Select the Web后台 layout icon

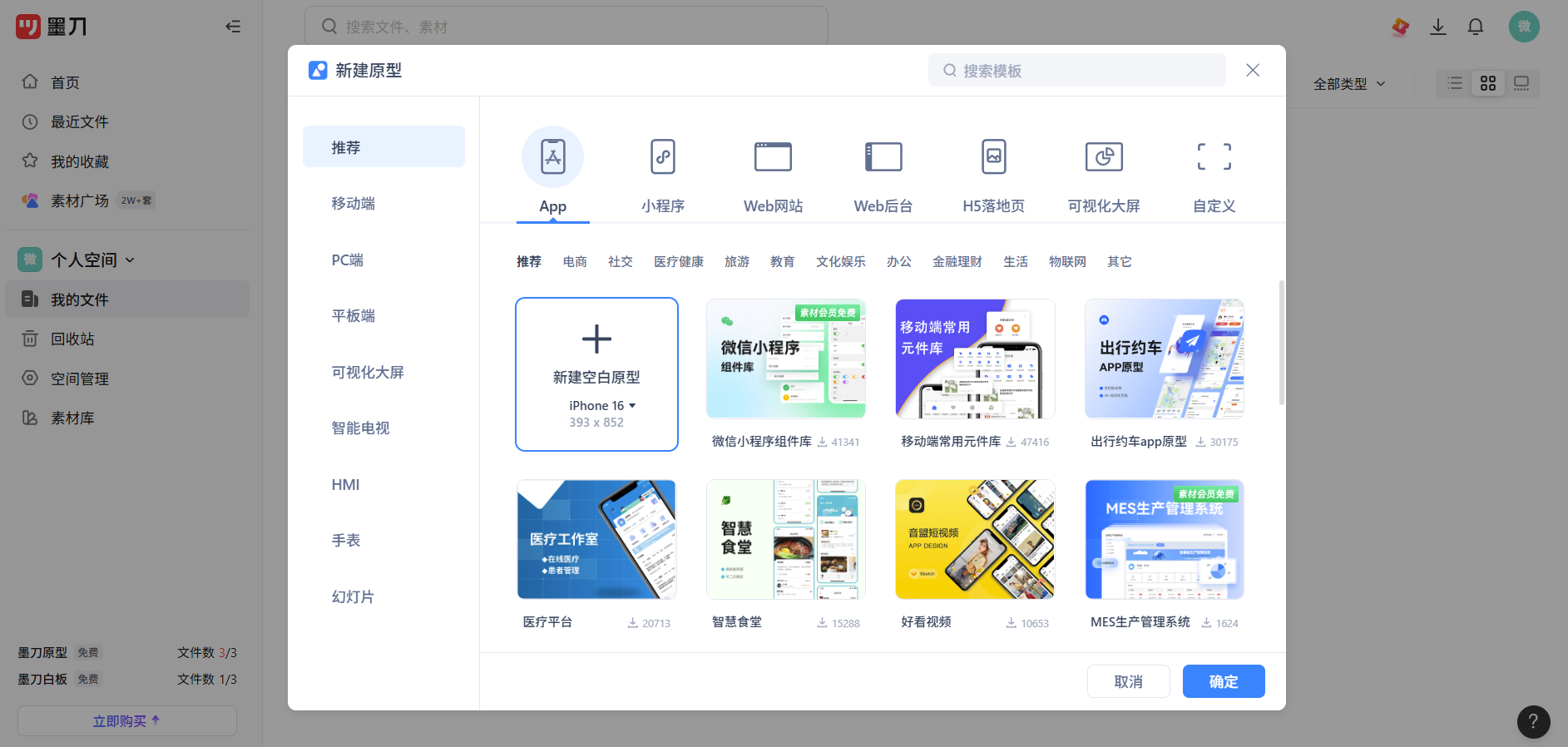883,156
